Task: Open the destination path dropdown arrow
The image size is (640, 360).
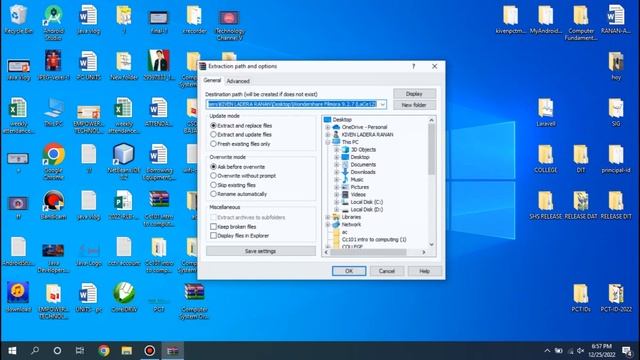Action: [382, 104]
